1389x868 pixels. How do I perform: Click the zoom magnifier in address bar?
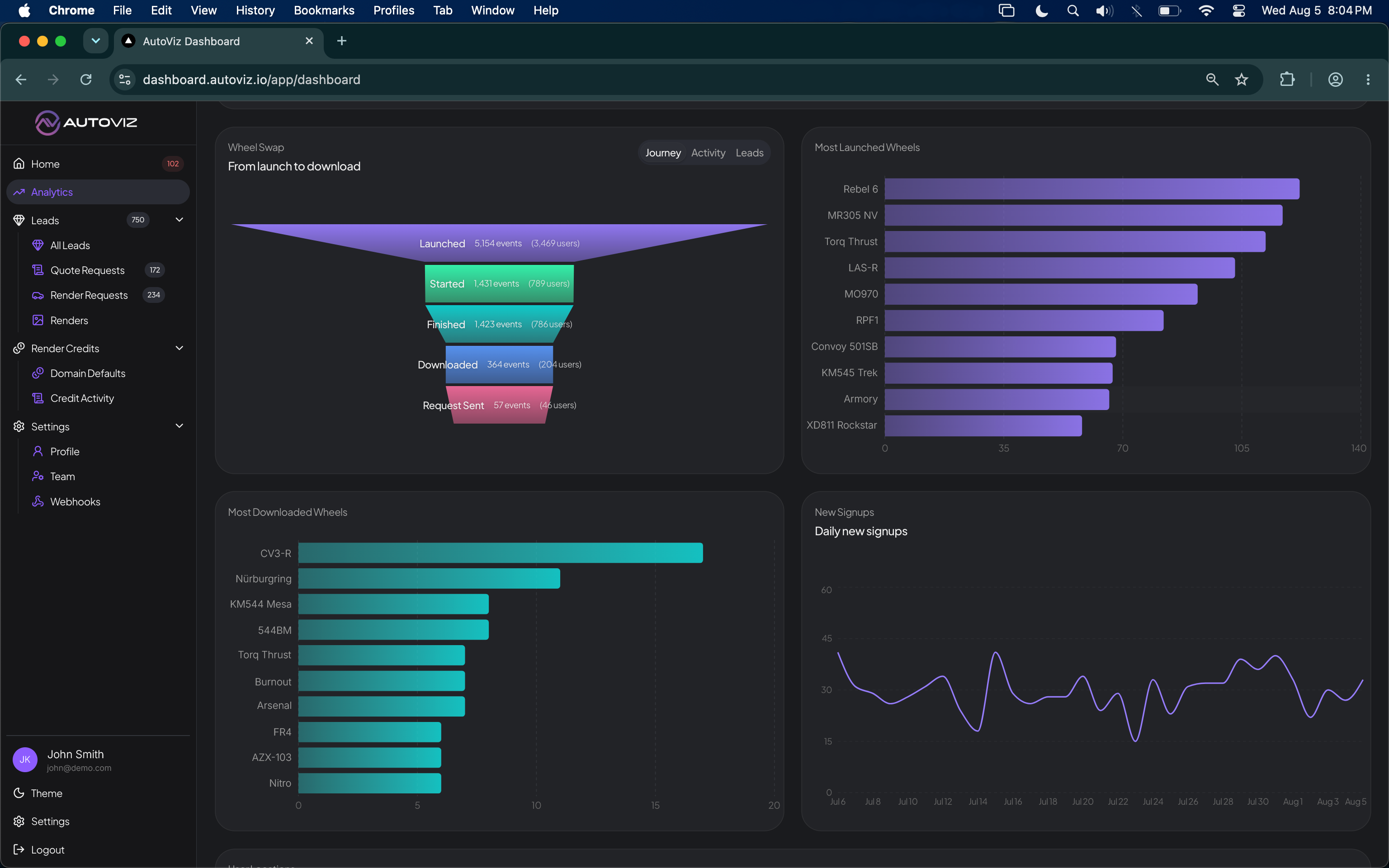point(1212,79)
